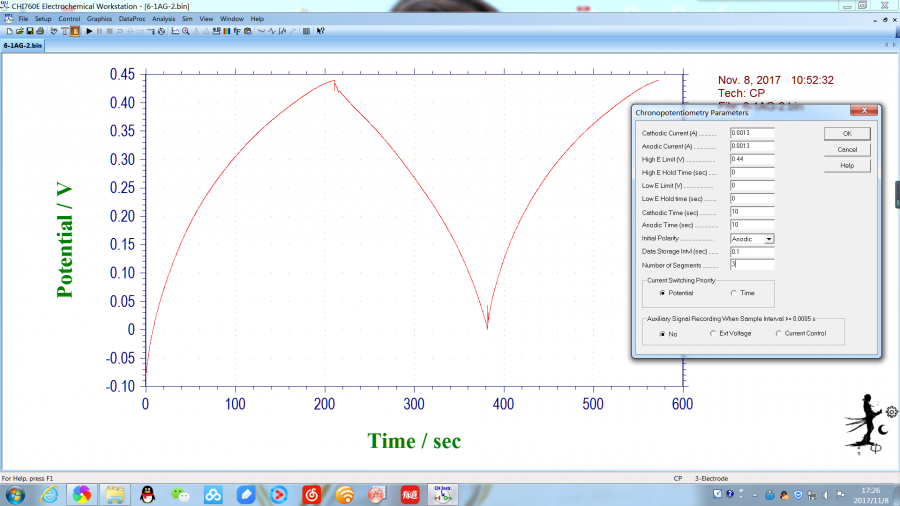The width and height of the screenshot is (900, 506).
Task: Open the Setup menu
Action: [x=43, y=19]
